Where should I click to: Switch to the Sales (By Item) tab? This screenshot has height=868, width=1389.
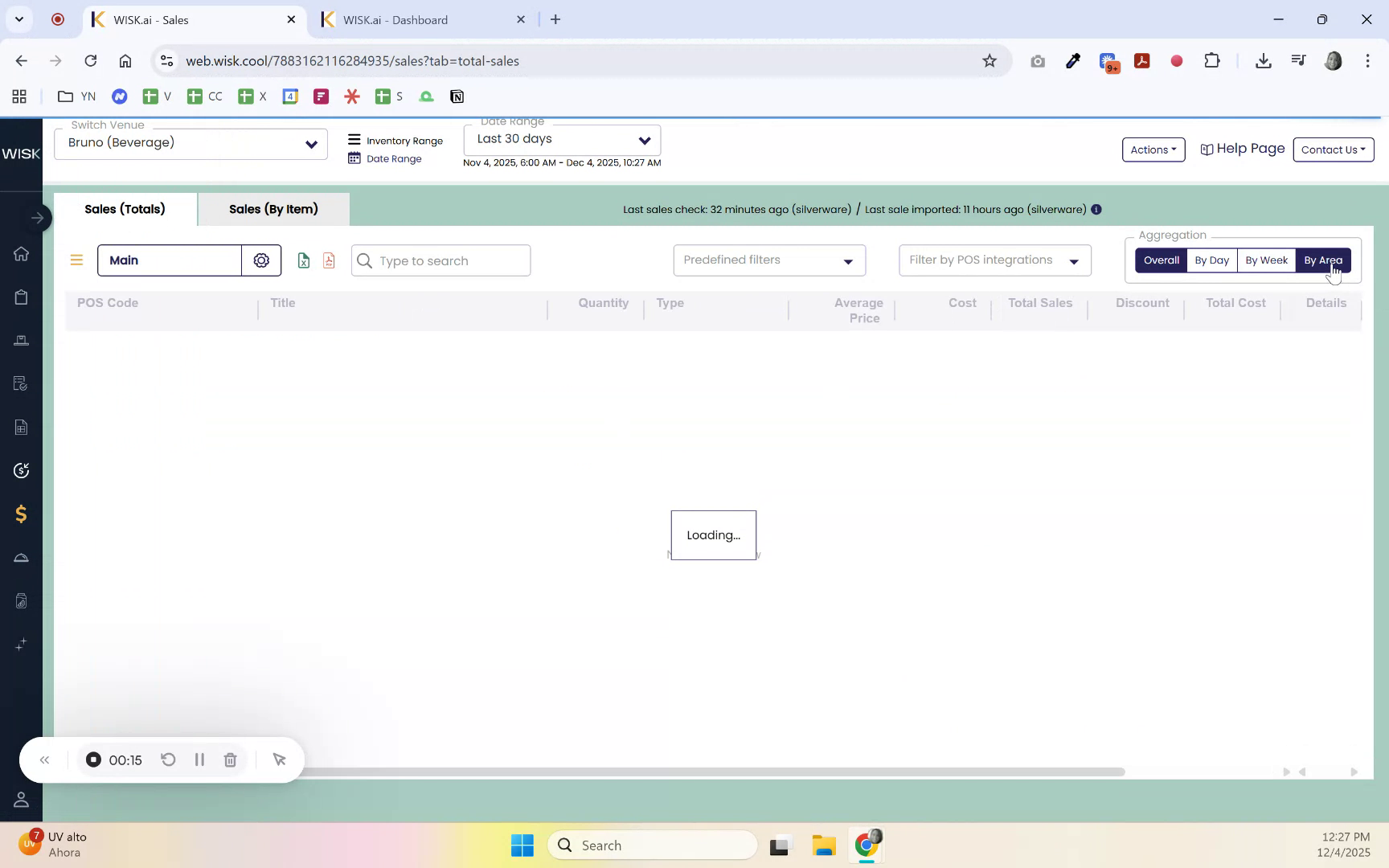pyautogui.click(x=273, y=209)
